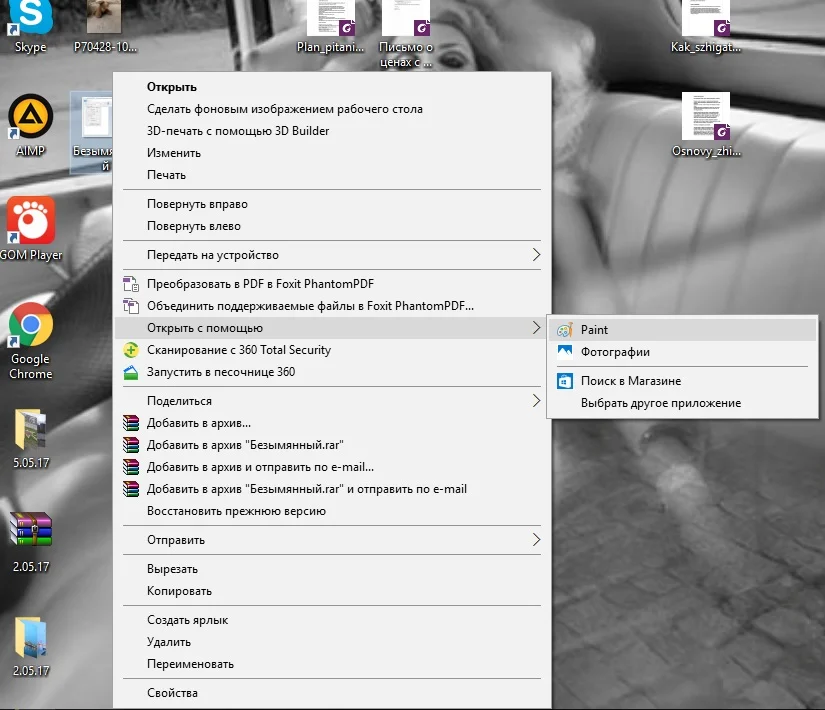Choose Сделать фоновым изображением рабочего стола
The height and width of the screenshot is (710, 825).
[332, 109]
